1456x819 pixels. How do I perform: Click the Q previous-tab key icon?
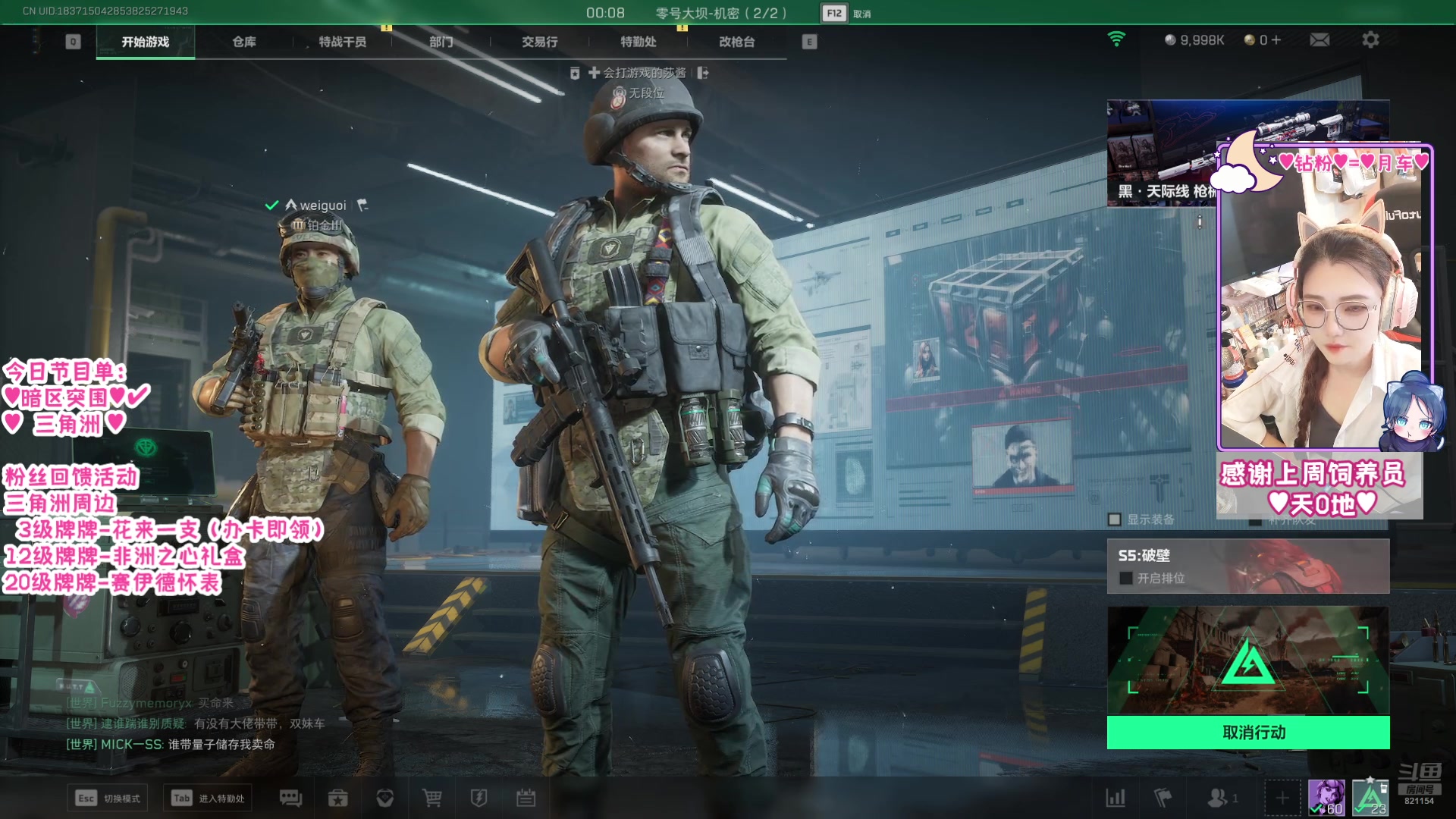coord(73,42)
